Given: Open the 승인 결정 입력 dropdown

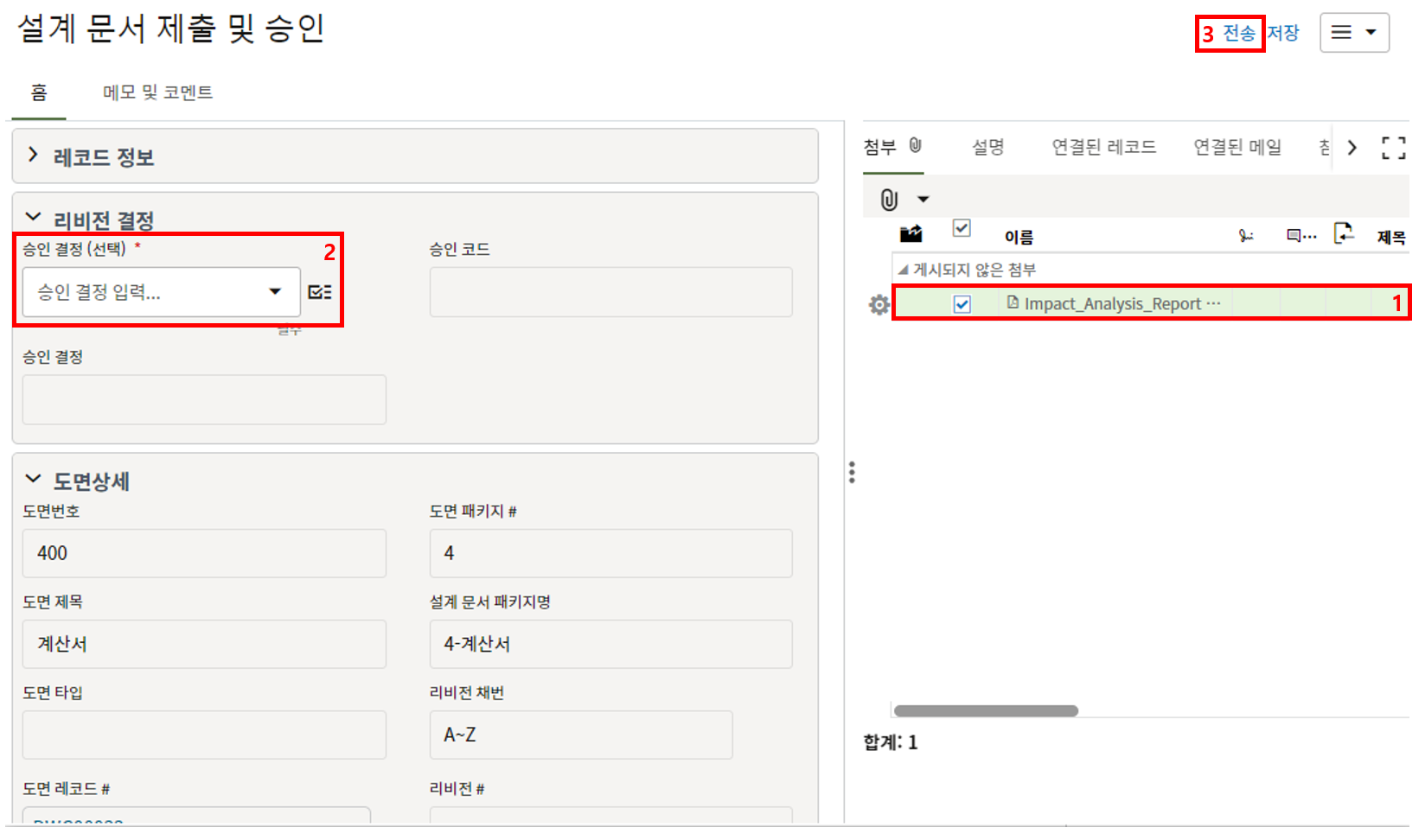Looking at the screenshot, I should point(161,292).
